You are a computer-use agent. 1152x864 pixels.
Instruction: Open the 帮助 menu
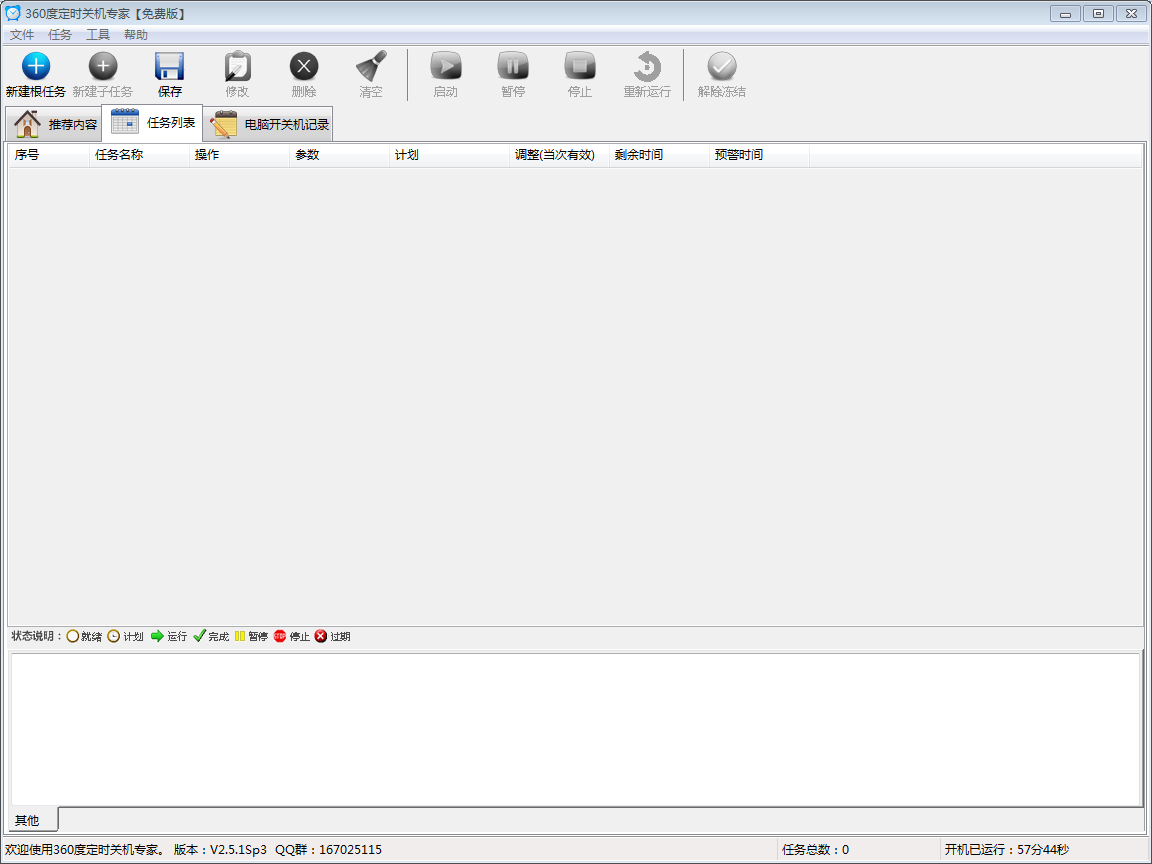pyautogui.click(x=136, y=35)
